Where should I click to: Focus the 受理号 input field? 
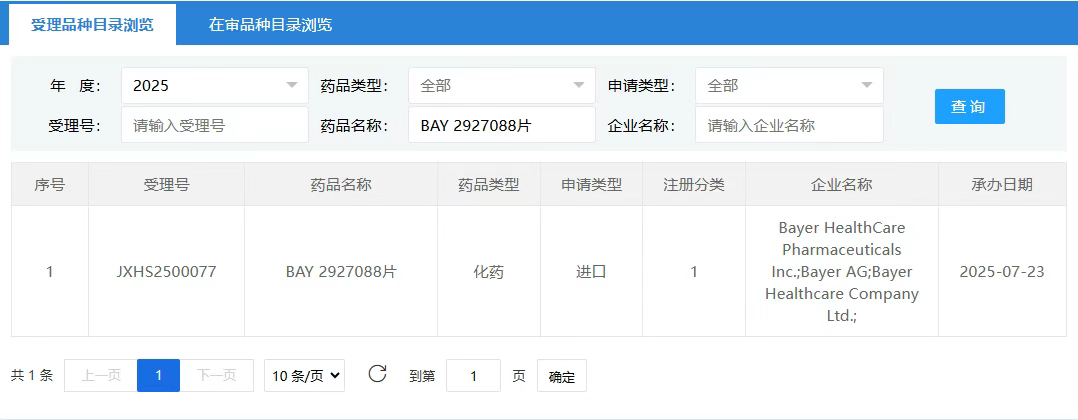click(214, 125)
